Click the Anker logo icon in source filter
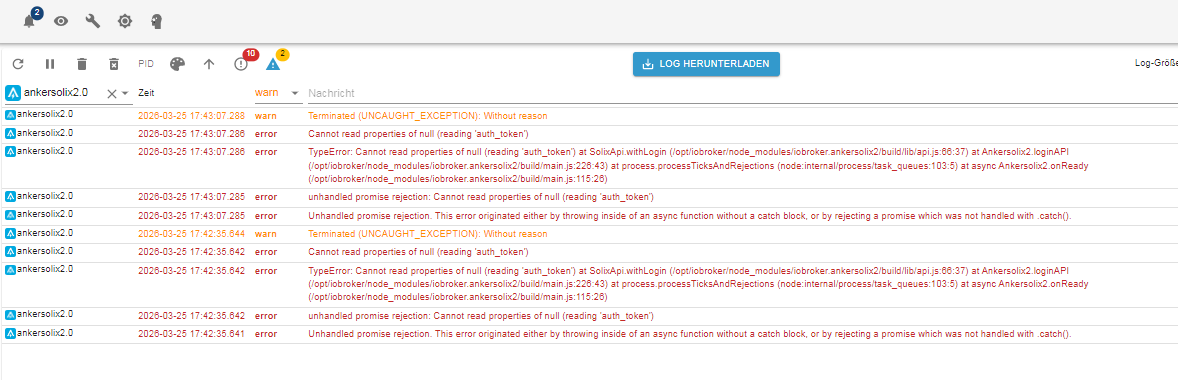 13,92
